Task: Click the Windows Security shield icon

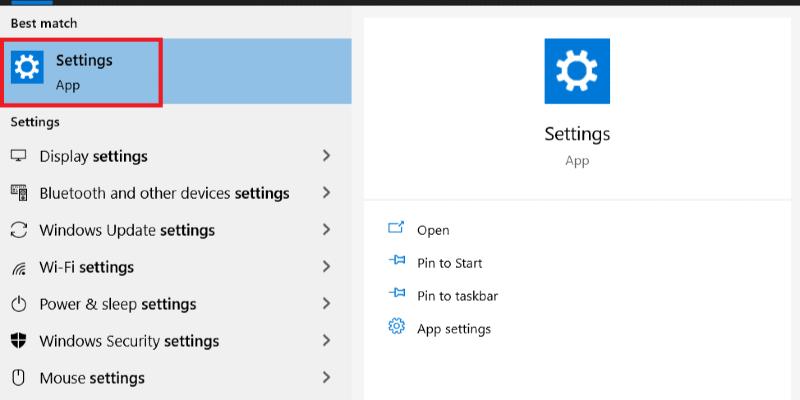Action: 18,341
